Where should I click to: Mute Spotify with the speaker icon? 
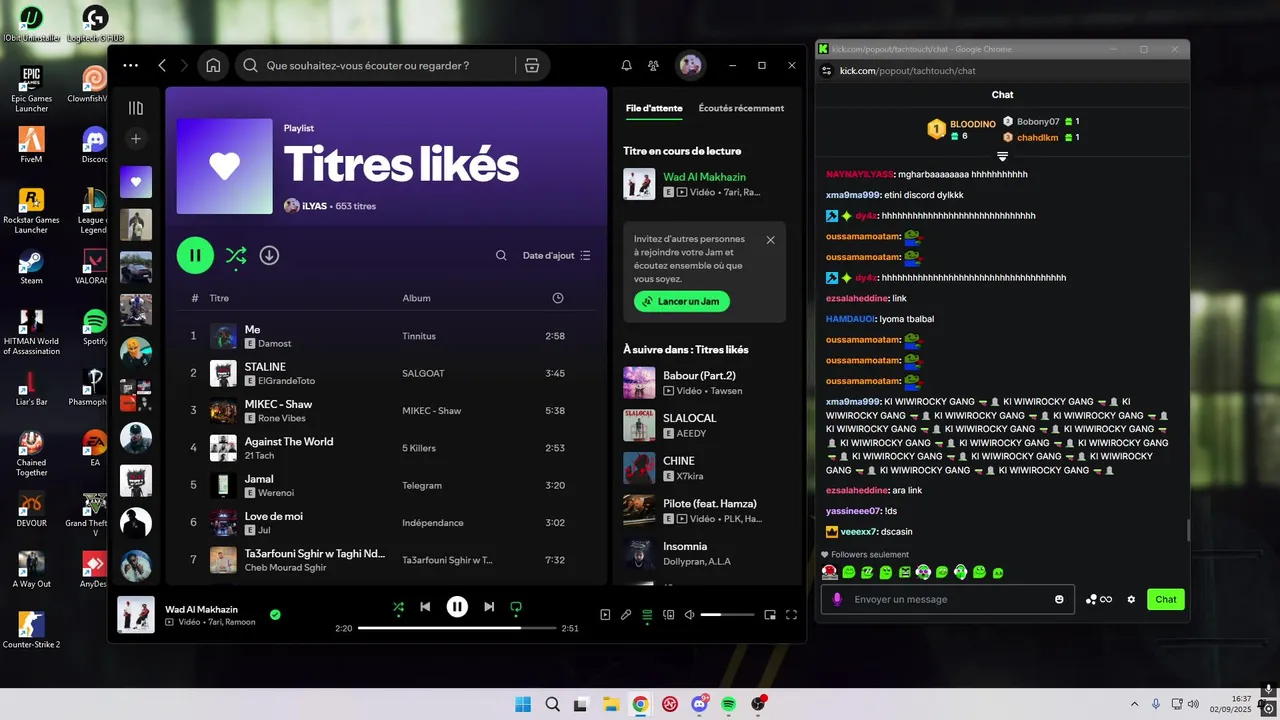point(689,615)
